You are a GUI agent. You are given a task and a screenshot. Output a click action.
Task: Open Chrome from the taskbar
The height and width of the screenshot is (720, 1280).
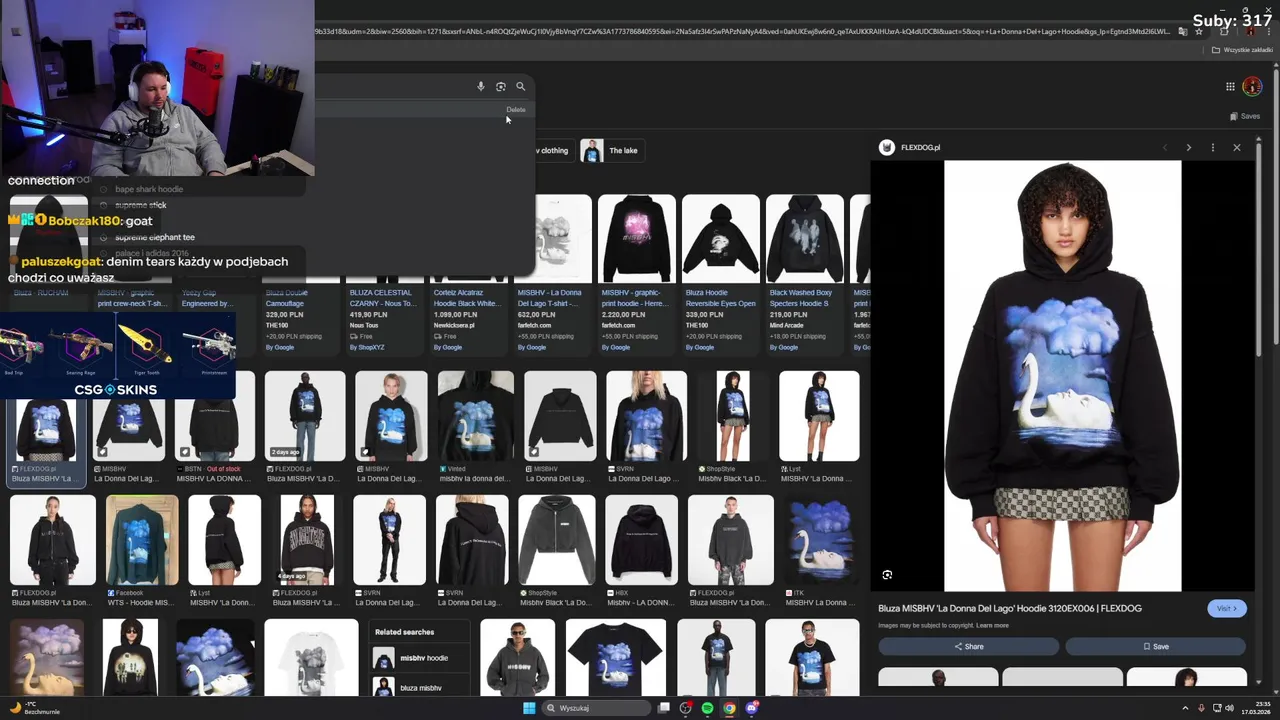(x=729, y=708)
